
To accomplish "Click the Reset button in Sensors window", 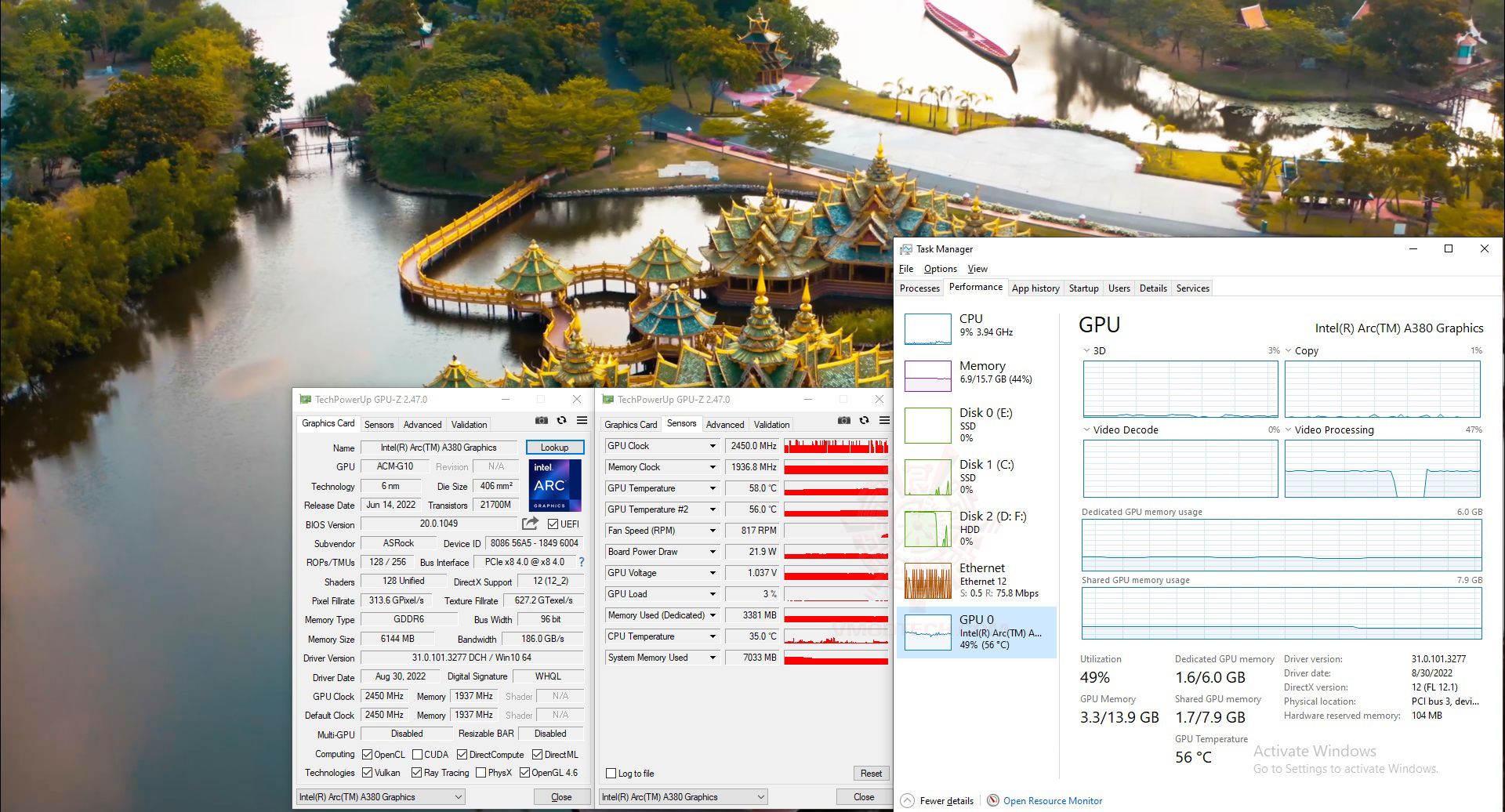I will (871, 774).
